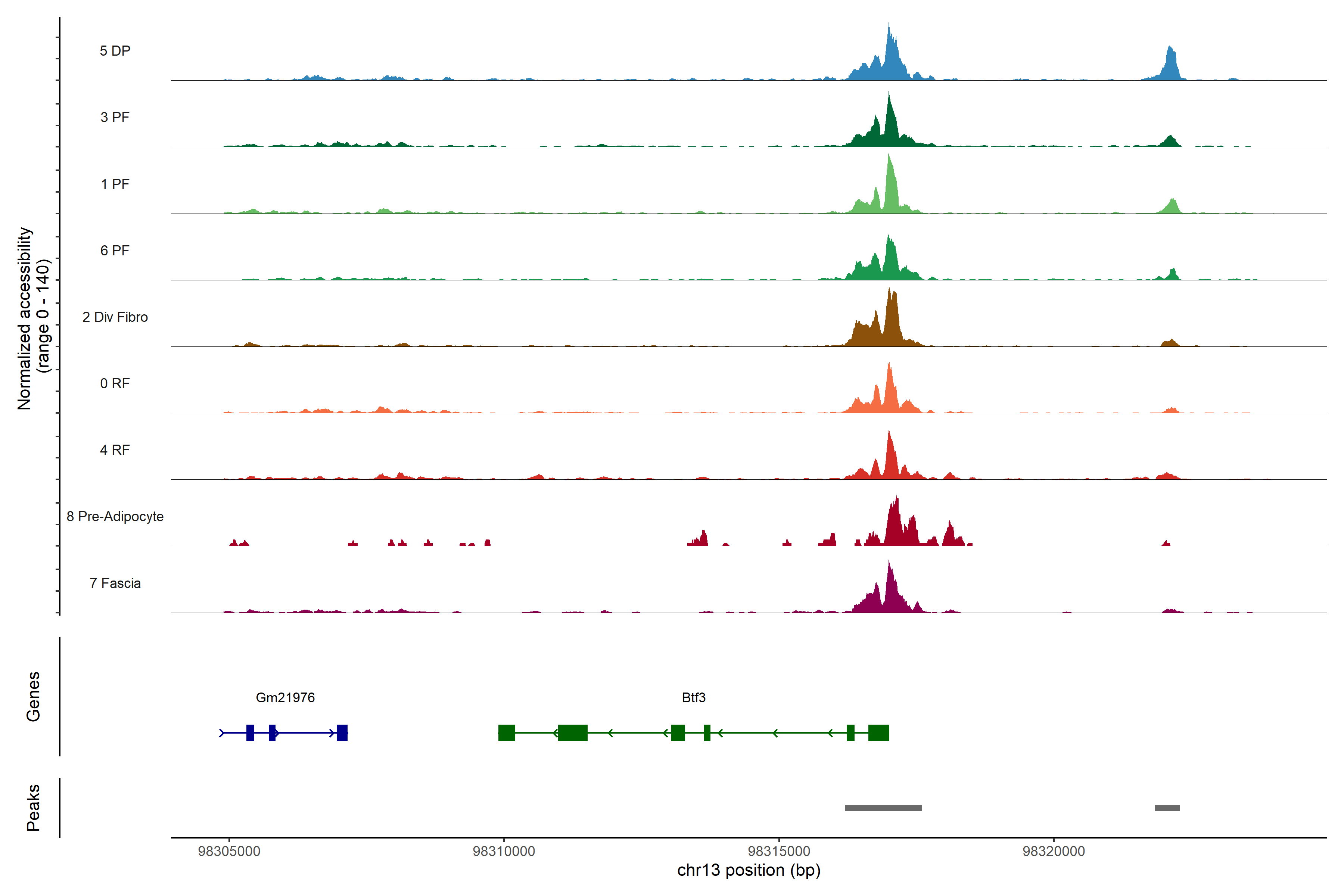
Task: Click the longer gray peak bar
Action: click(x=883, y=808)
